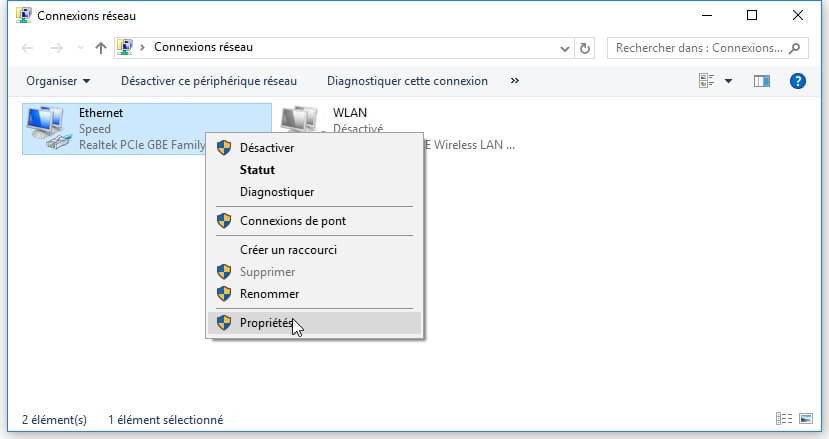Select the WLAN wireless adapter icon

pos(299,120)
